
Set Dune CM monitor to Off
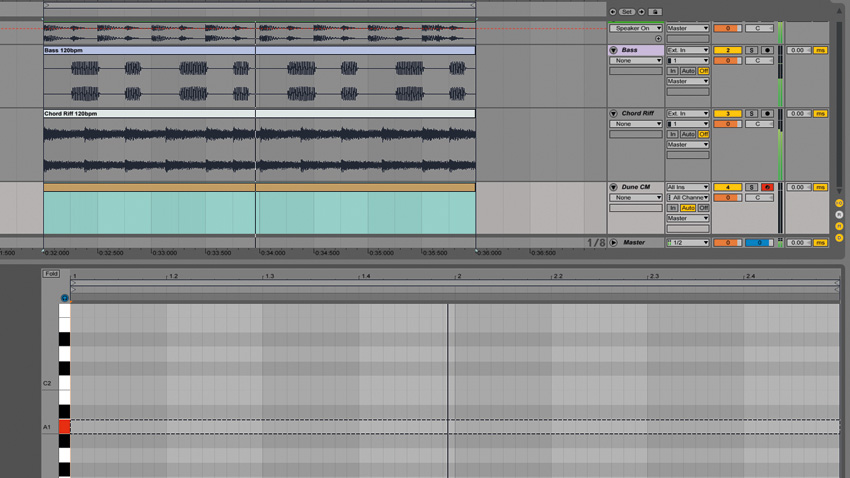(703, 208)
